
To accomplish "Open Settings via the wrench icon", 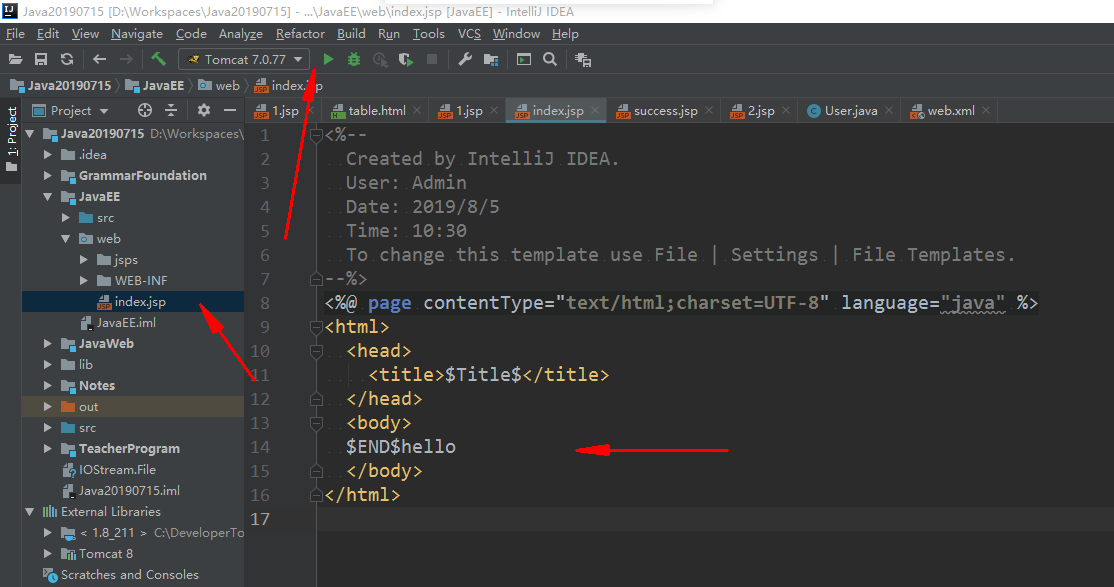I will pos(465,60).
